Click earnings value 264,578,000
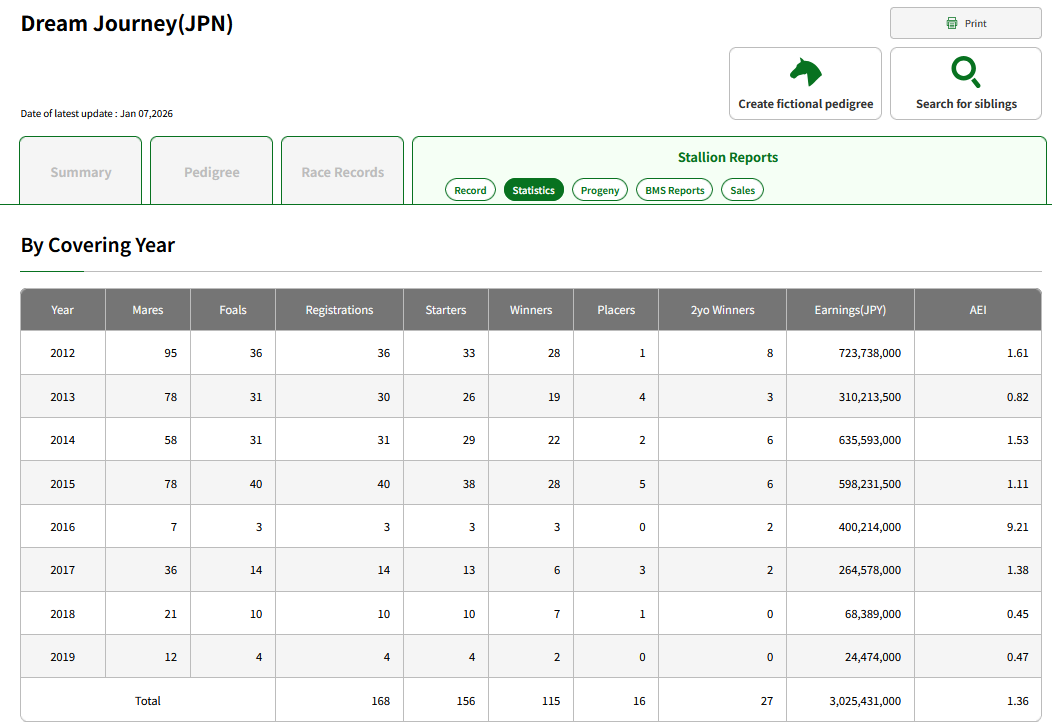 click(x=870, y=570)
